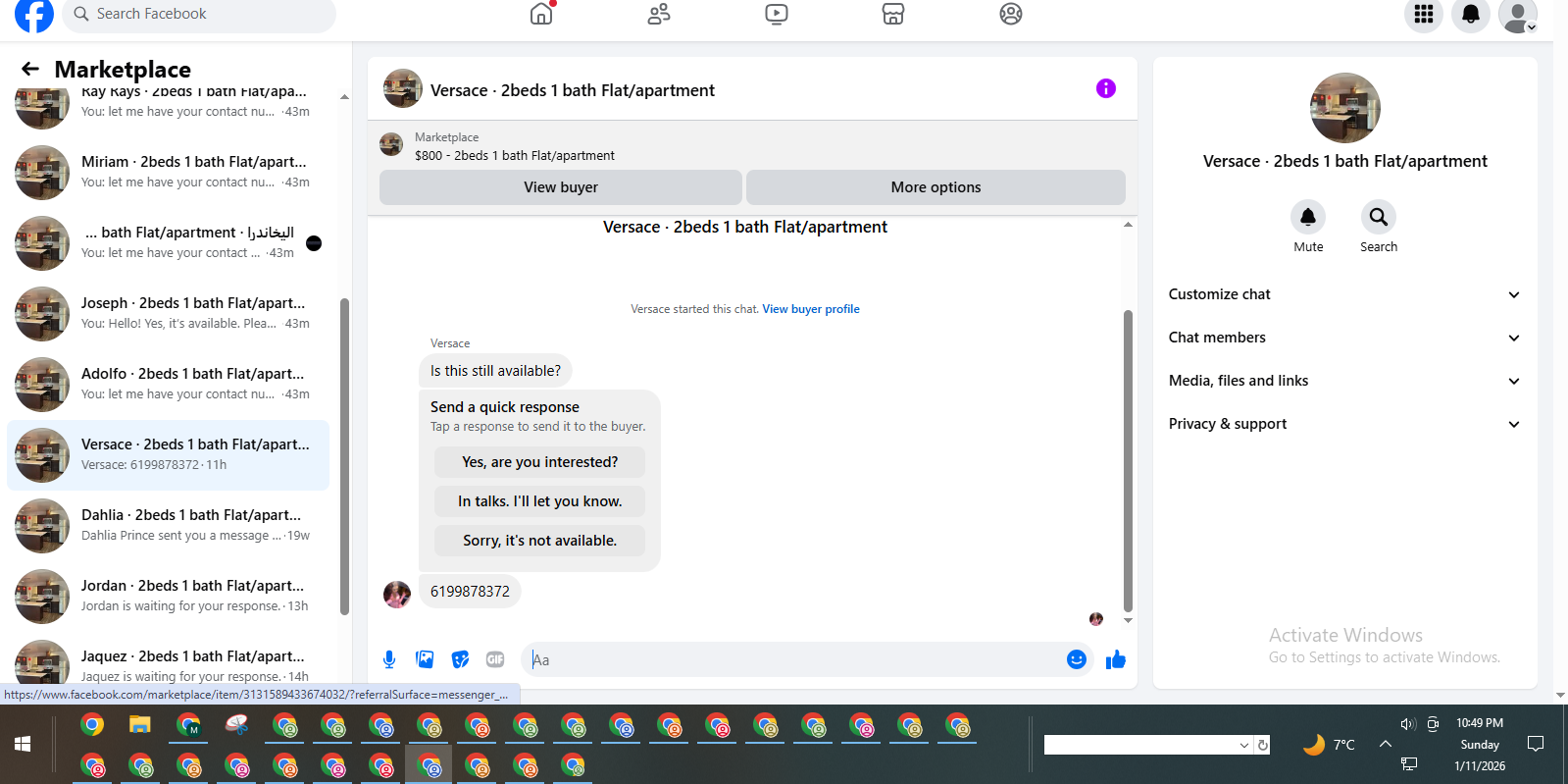Image resolution: width=1568 pixels, height=784 pixels.
Task: Open Jordan's conversation
Action: (169, 596)
